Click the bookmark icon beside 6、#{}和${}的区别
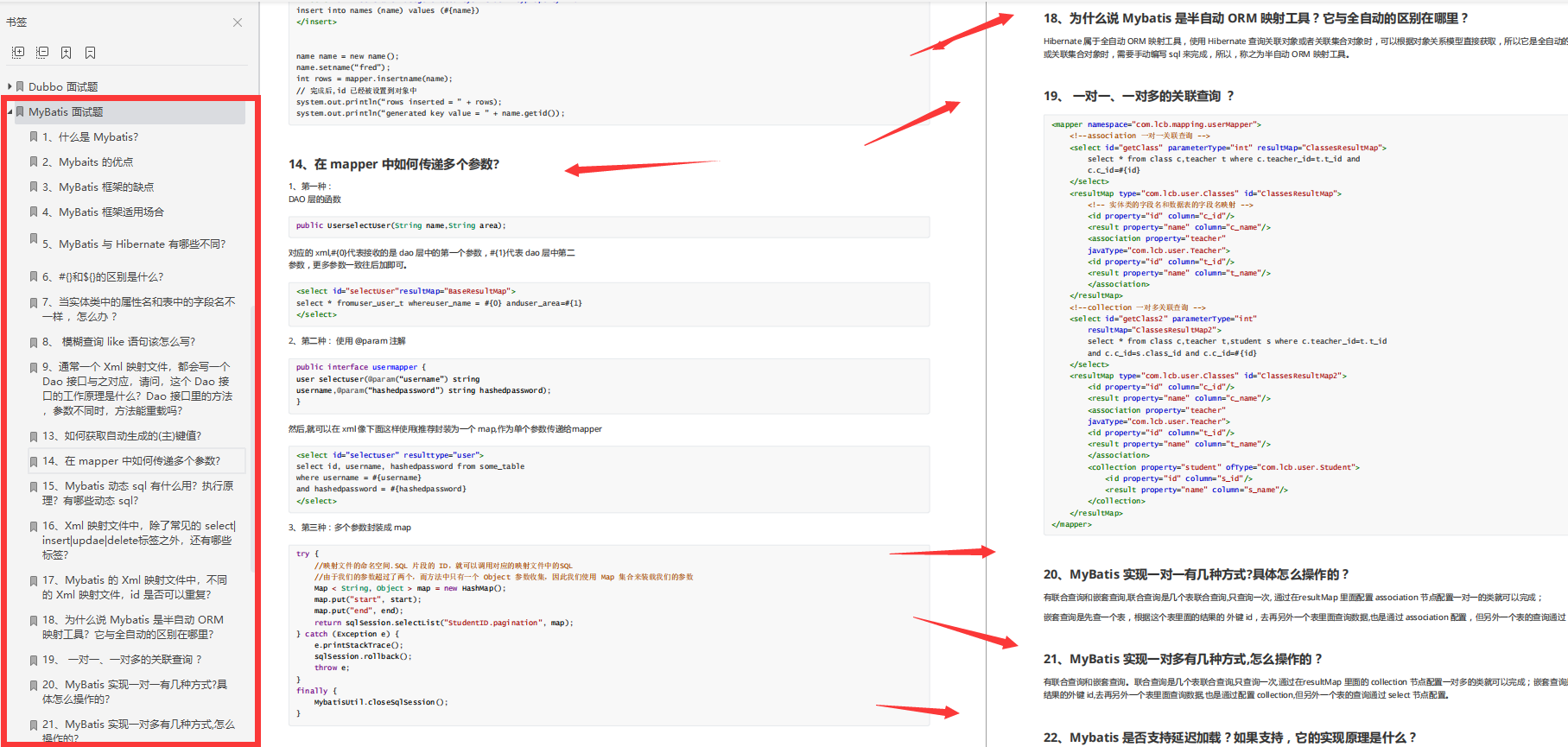 click(34, 276)
